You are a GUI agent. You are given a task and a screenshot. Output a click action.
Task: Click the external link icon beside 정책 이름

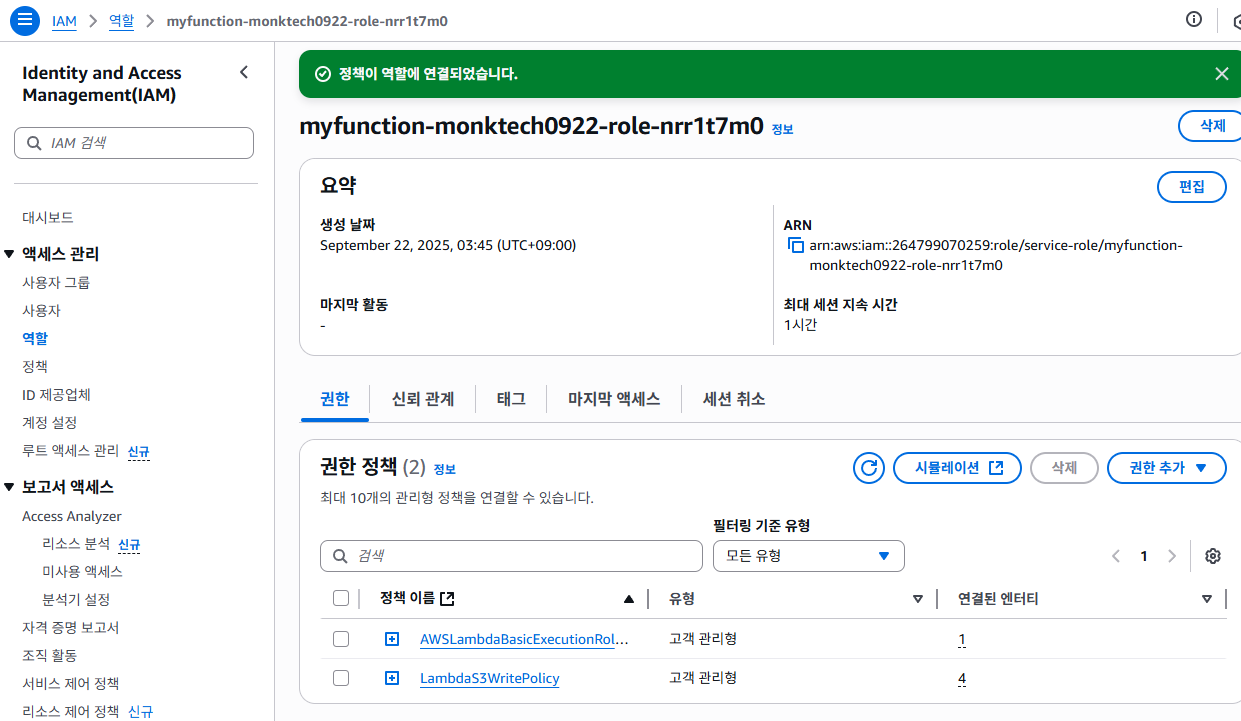coord(448,599)
